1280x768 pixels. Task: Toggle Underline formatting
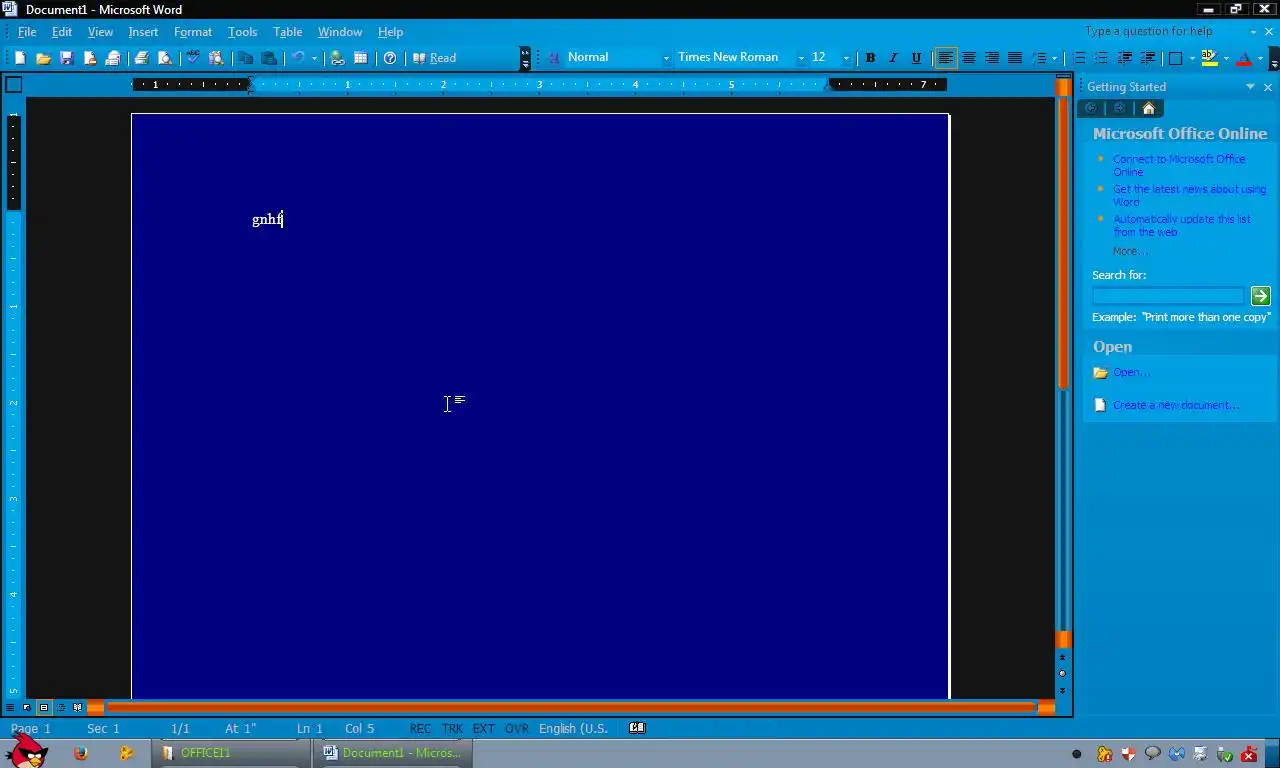click(916, 58)
